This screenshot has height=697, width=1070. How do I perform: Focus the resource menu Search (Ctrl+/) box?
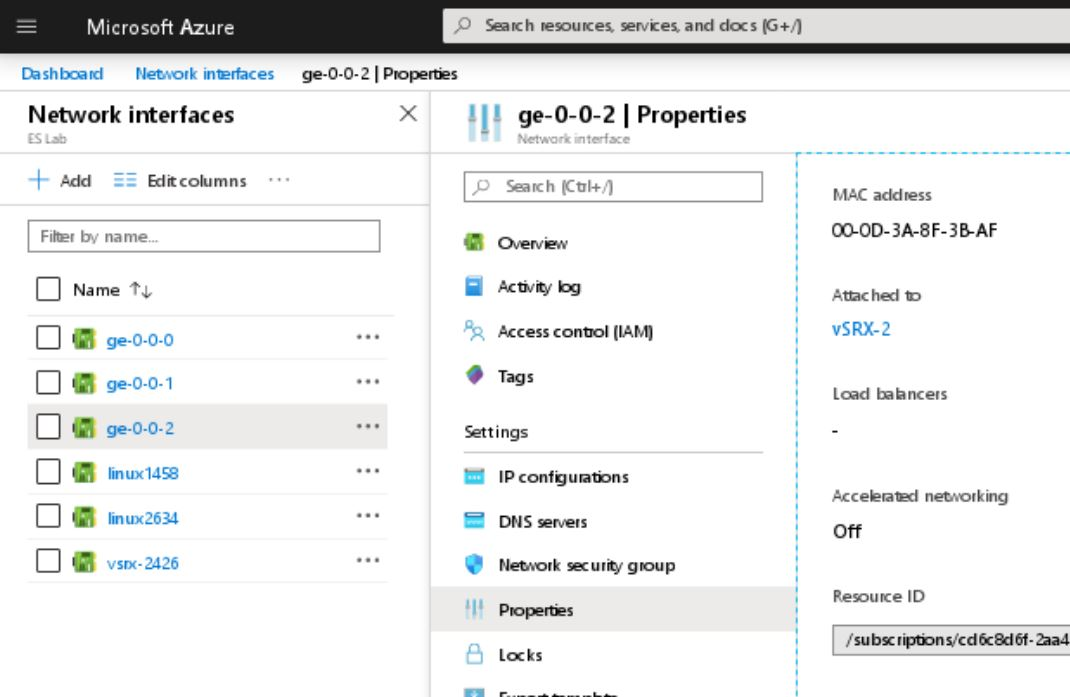point(613,186)
